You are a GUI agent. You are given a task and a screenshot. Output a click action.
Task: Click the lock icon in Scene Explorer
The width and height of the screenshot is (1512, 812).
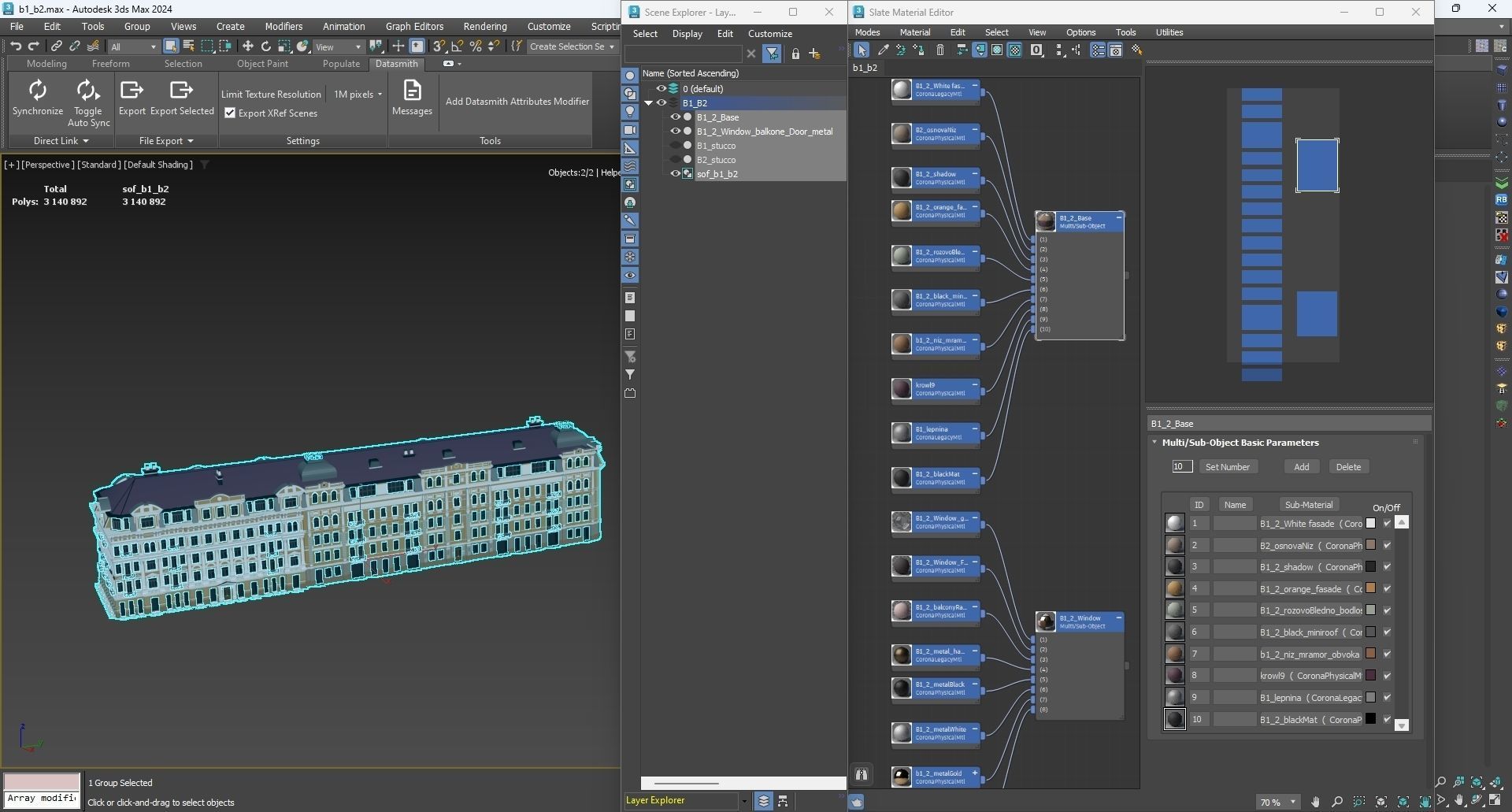coord(795,54)
